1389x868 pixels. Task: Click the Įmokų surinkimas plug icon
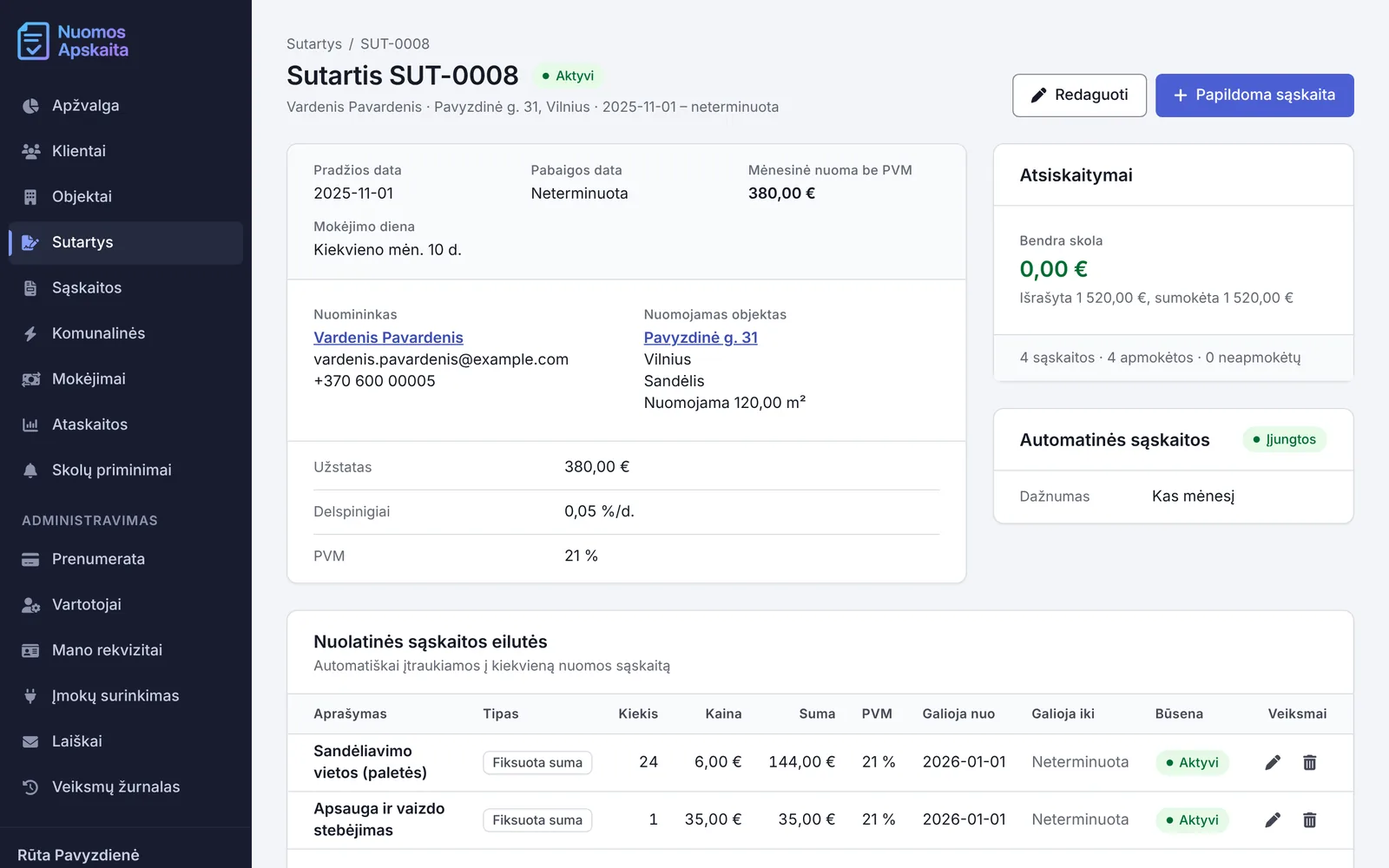[30, 696]
